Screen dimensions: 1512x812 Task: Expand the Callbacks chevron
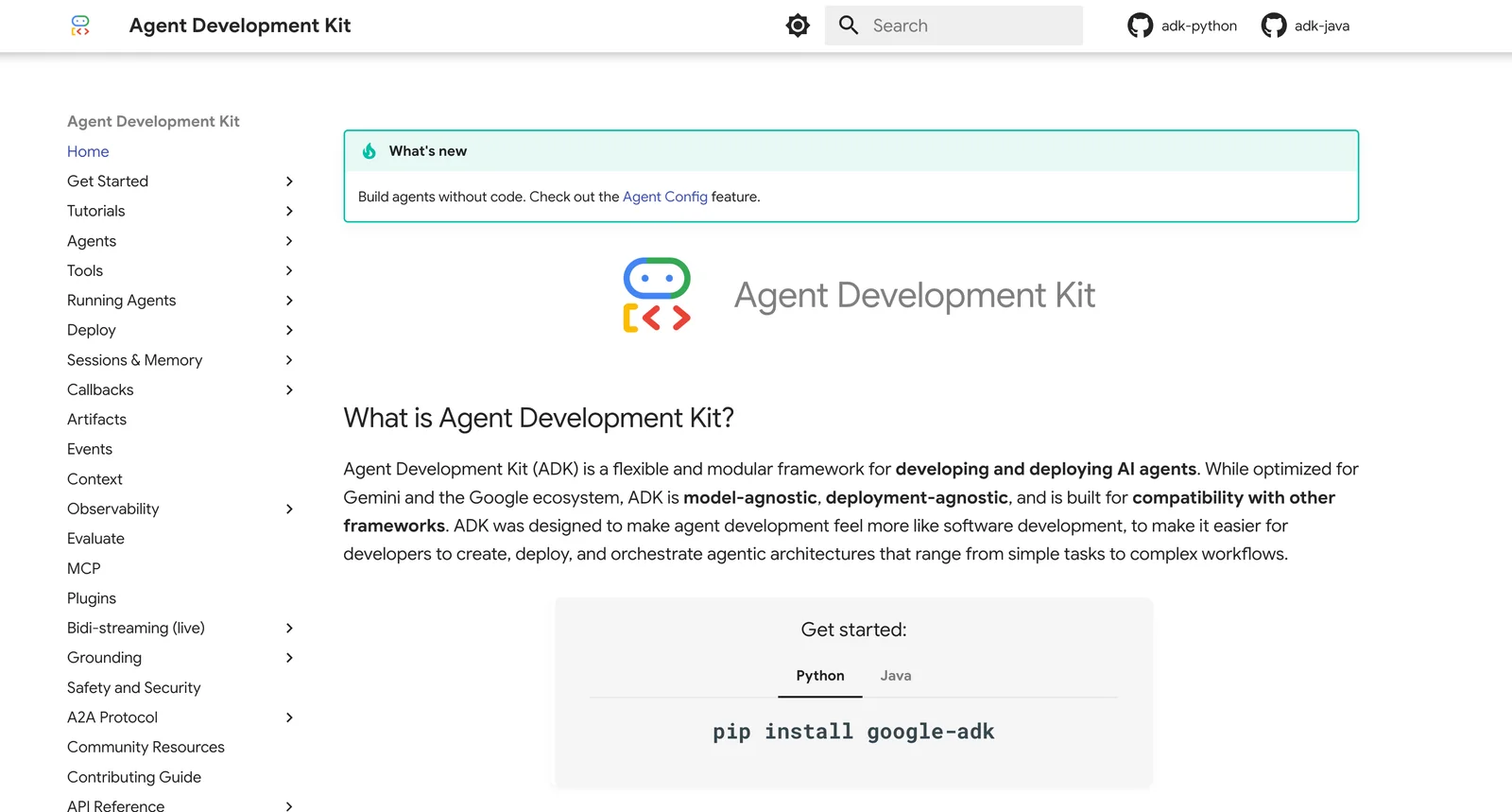coord(289,389)
